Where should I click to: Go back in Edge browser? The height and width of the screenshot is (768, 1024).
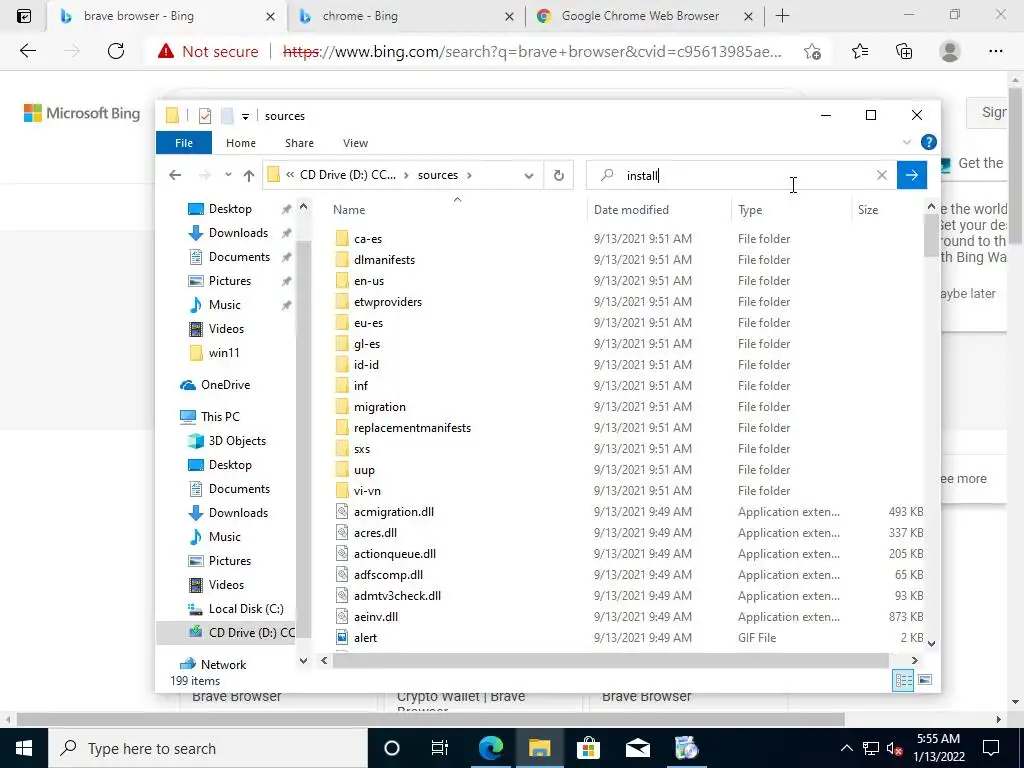(x=27, y=51)
